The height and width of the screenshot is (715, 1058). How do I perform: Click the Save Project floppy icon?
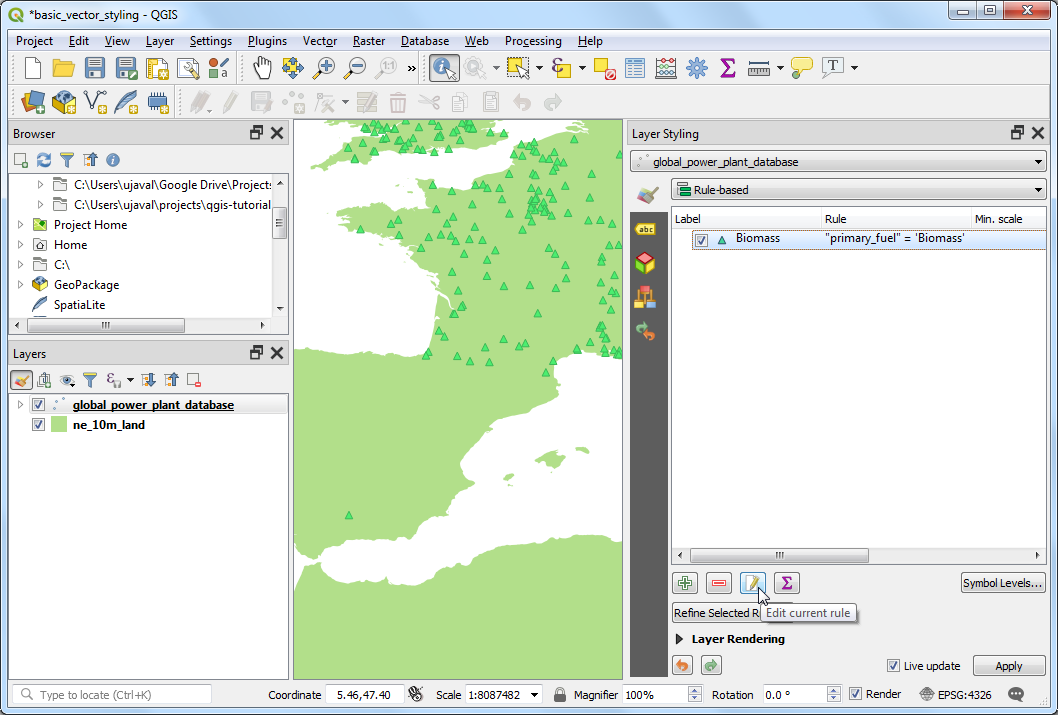[95, 68]
